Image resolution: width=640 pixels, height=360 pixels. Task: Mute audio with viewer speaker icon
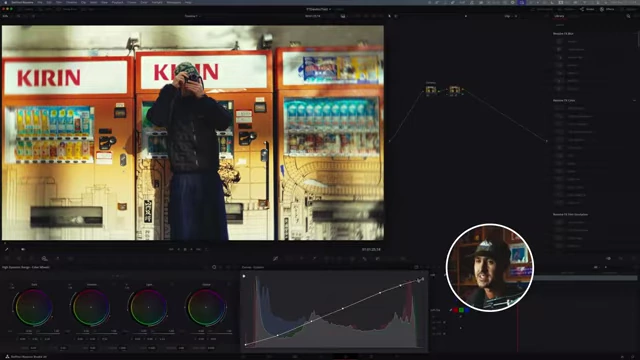tap(23, 249)
